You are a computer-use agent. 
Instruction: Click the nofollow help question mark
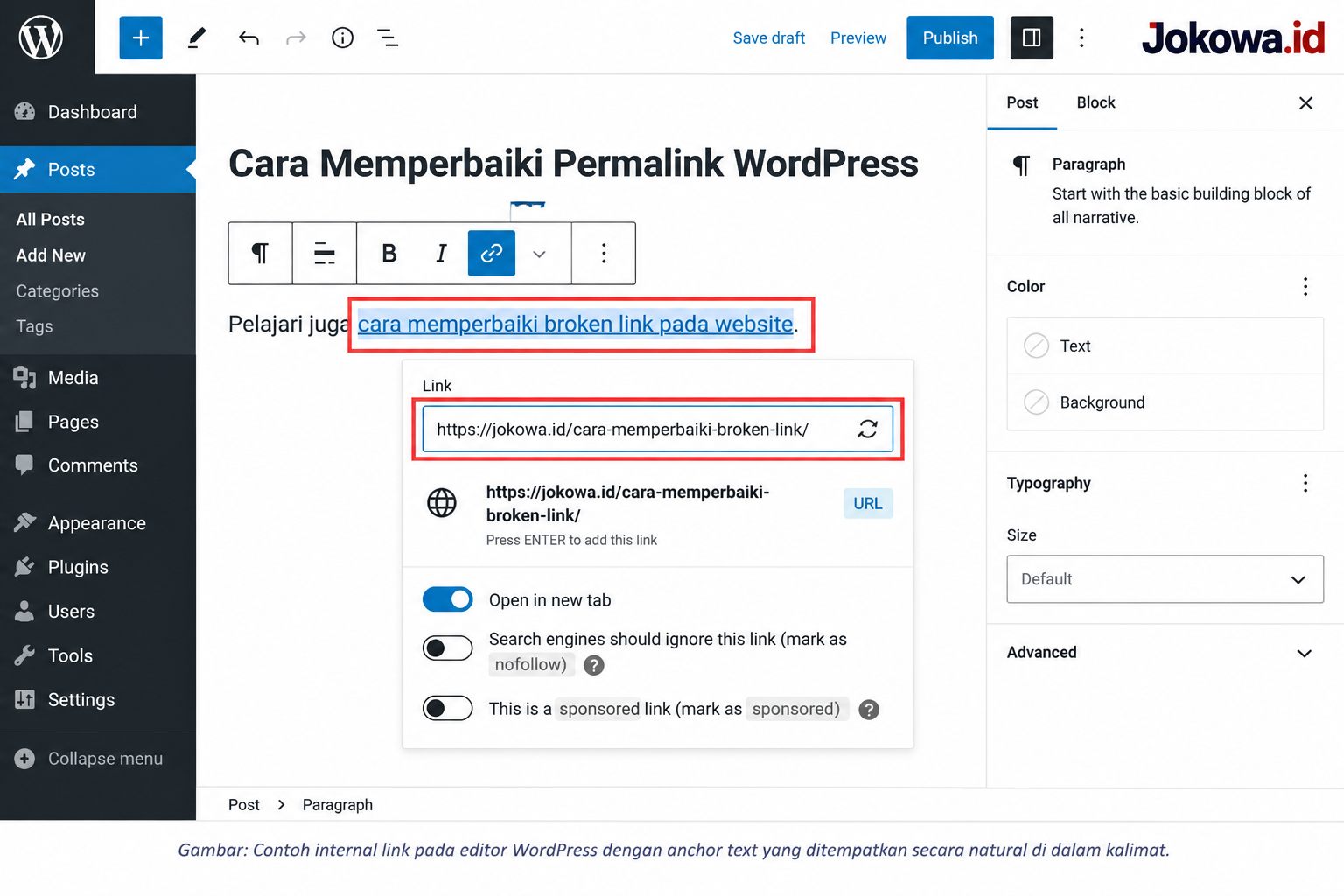click(x=594, y=666)
